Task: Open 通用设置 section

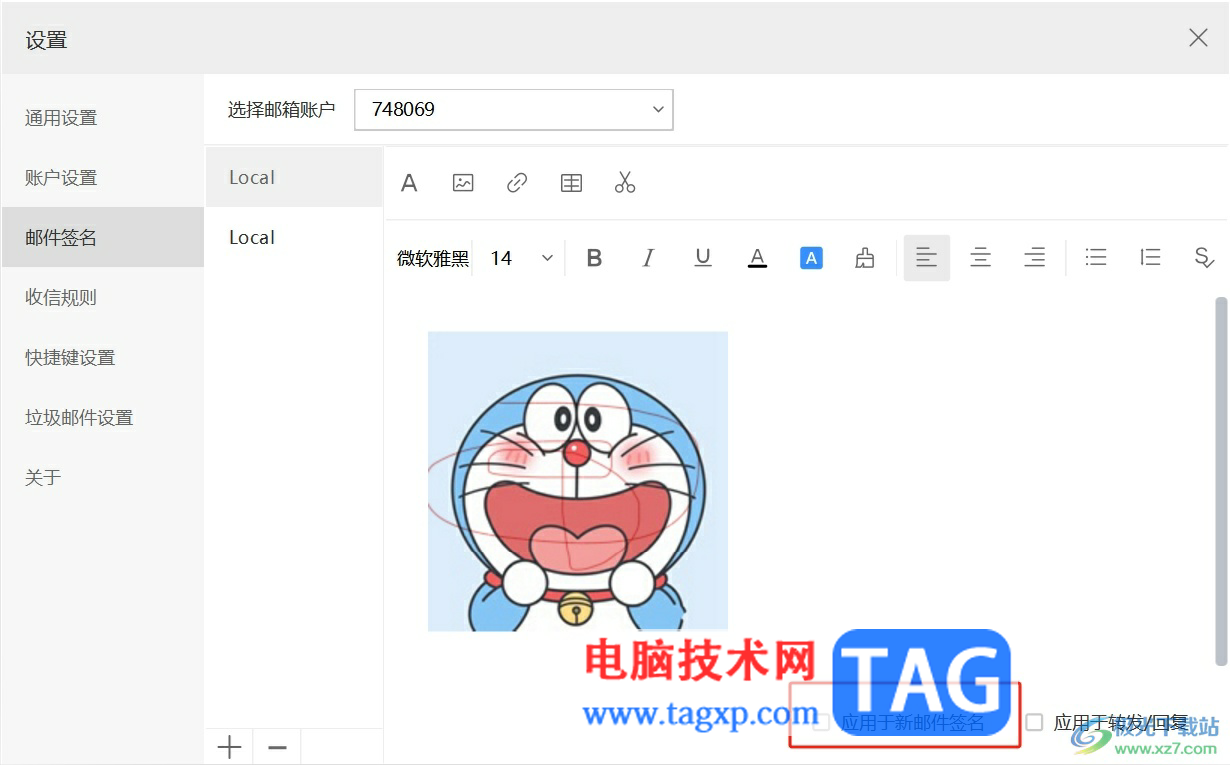Action: [103, 118]
